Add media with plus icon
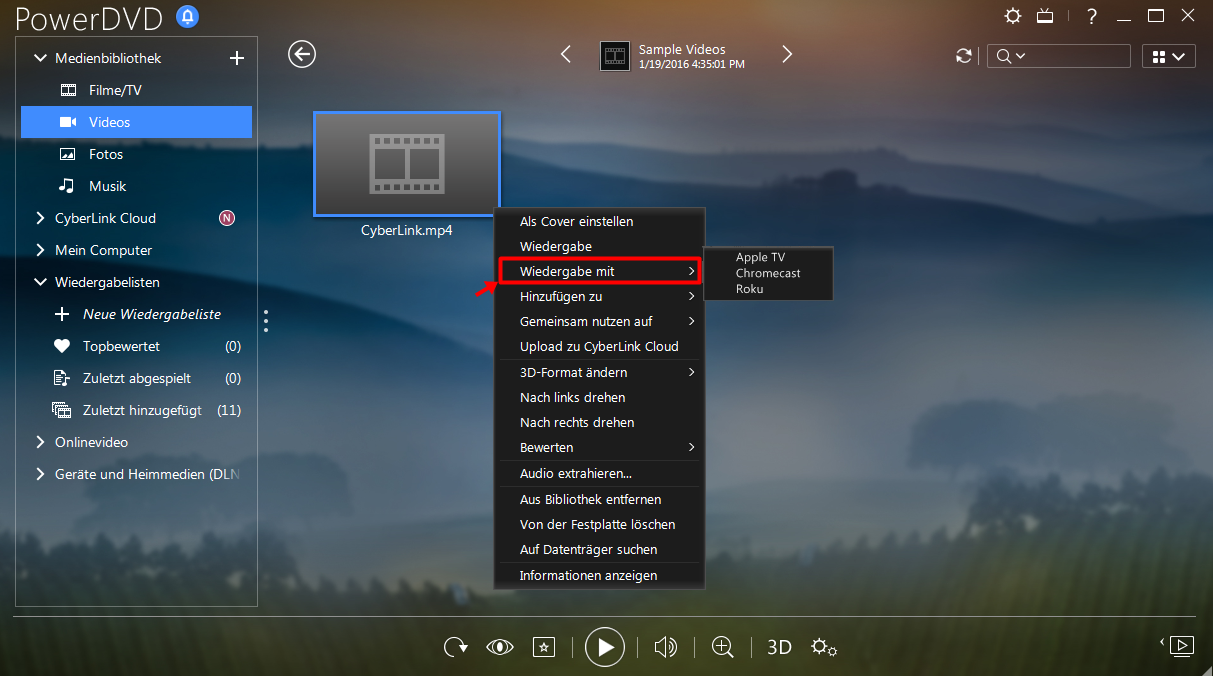The width and height of the screenshot is (1213, 676). coord(237,58)
